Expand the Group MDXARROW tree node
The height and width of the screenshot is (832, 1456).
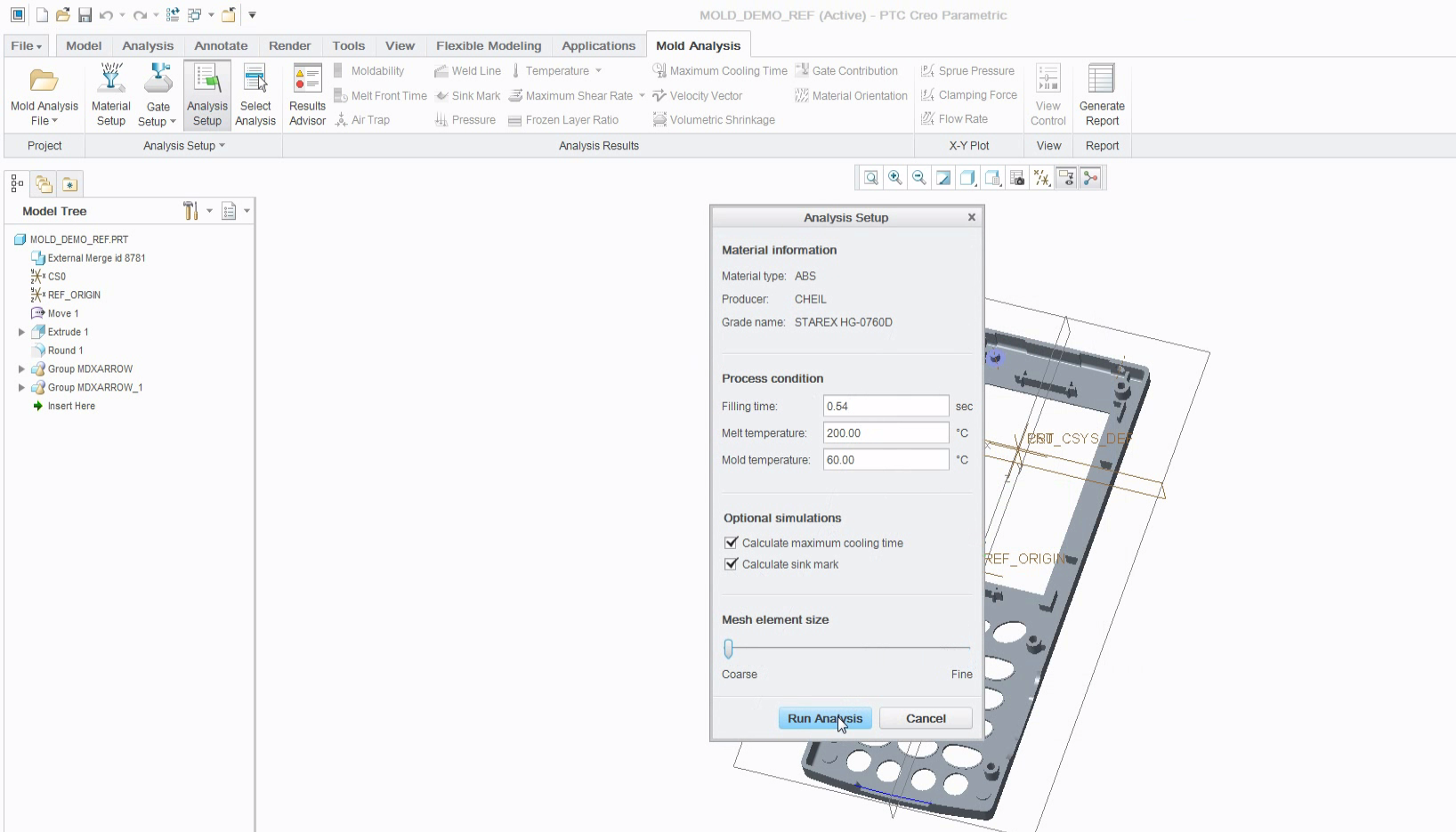pyautogui.click(x=21, y=368)
